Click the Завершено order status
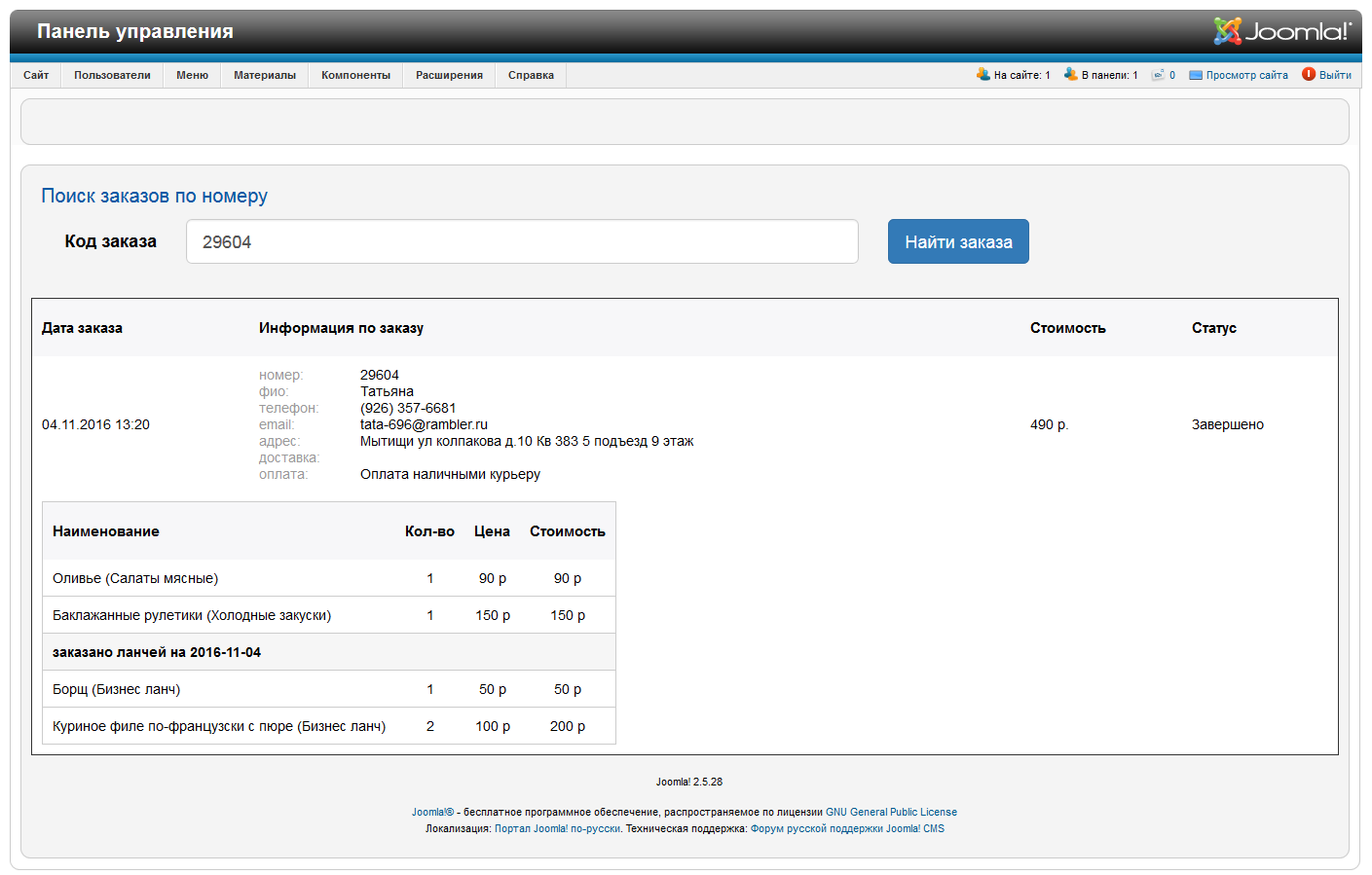 click(1227, 424)
